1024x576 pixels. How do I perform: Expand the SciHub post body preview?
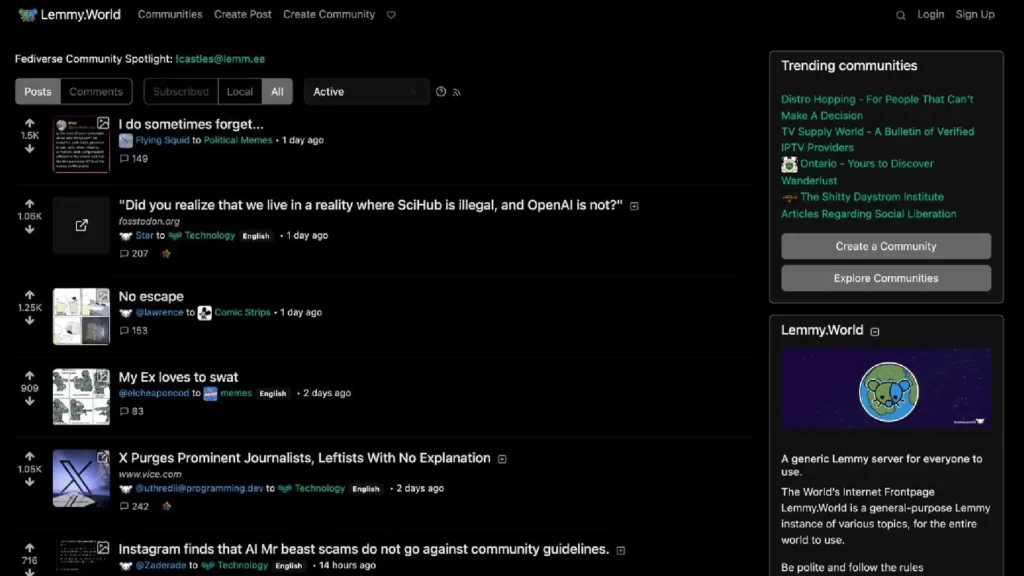634,206
